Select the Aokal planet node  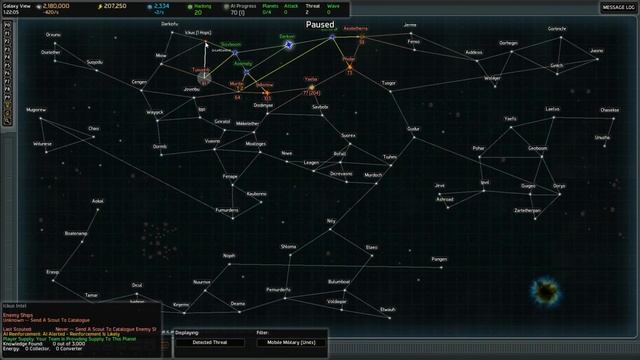[x=98, y=209]
